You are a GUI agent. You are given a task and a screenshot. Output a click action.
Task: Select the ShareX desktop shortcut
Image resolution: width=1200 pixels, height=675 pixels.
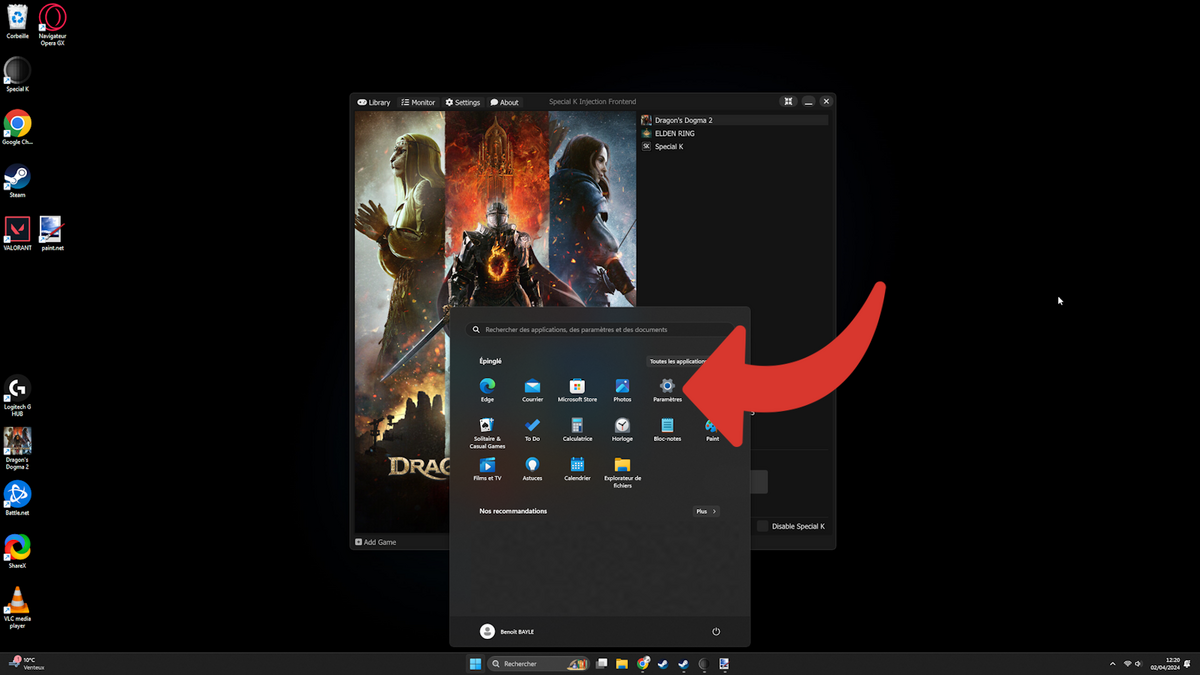tap(18, 551)
